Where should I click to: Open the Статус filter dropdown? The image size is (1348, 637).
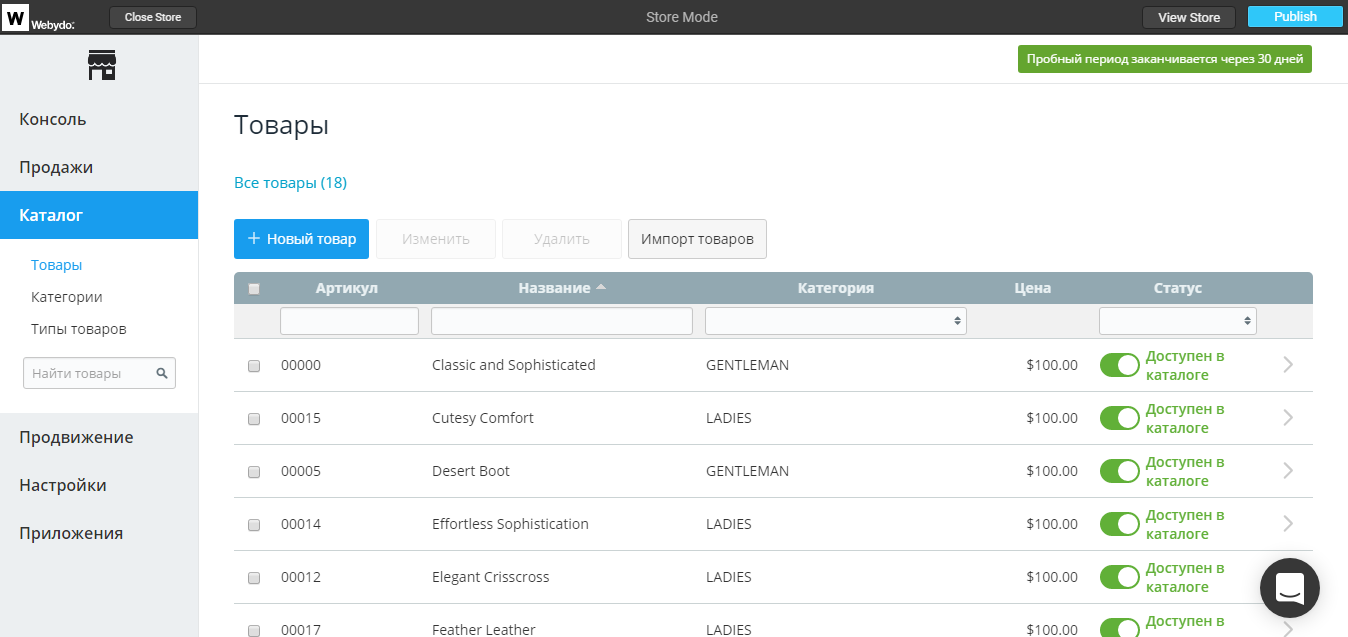[1177, 321]
